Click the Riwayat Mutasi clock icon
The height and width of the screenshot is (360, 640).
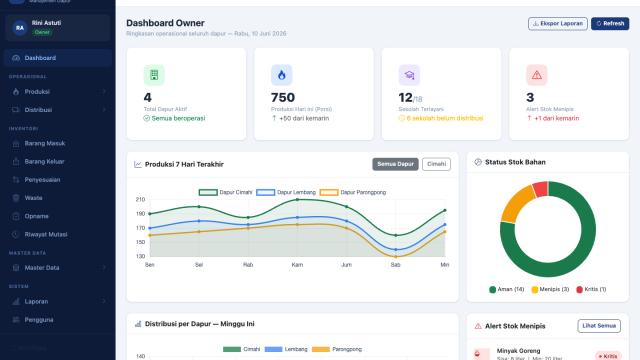point(16,234)
